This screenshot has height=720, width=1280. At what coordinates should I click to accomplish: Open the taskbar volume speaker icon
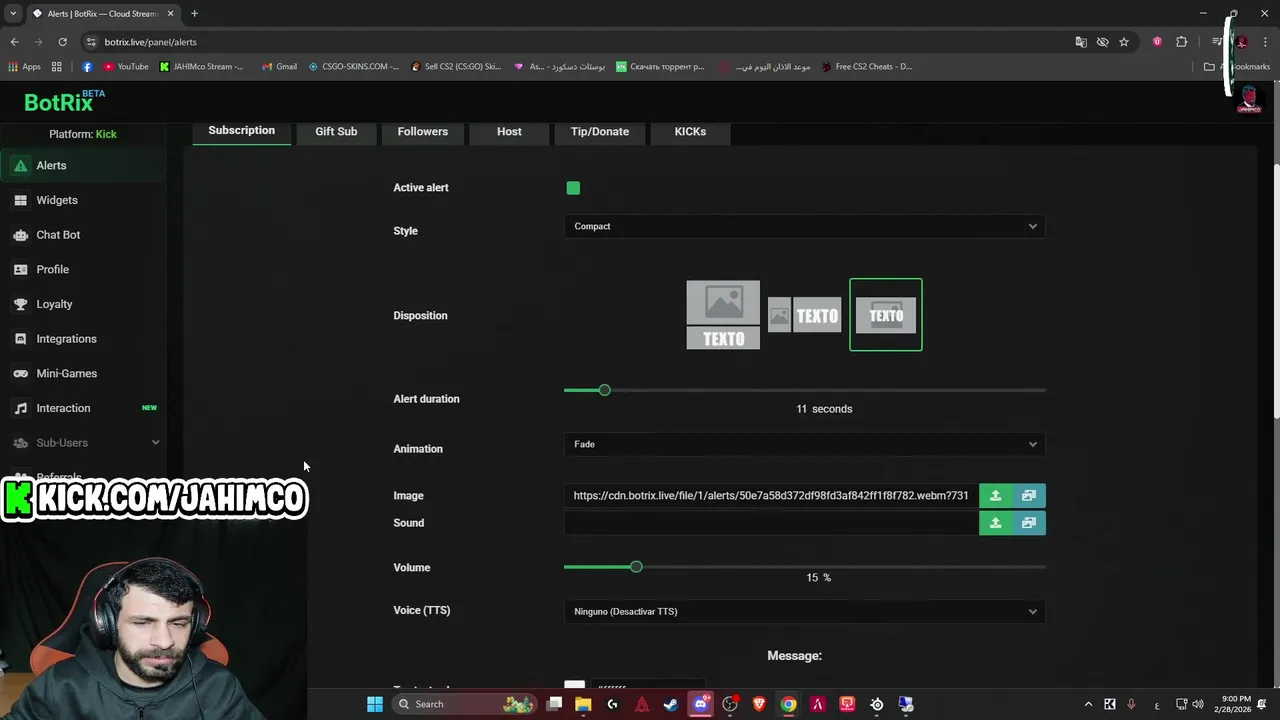click(x=1198, y=704)
